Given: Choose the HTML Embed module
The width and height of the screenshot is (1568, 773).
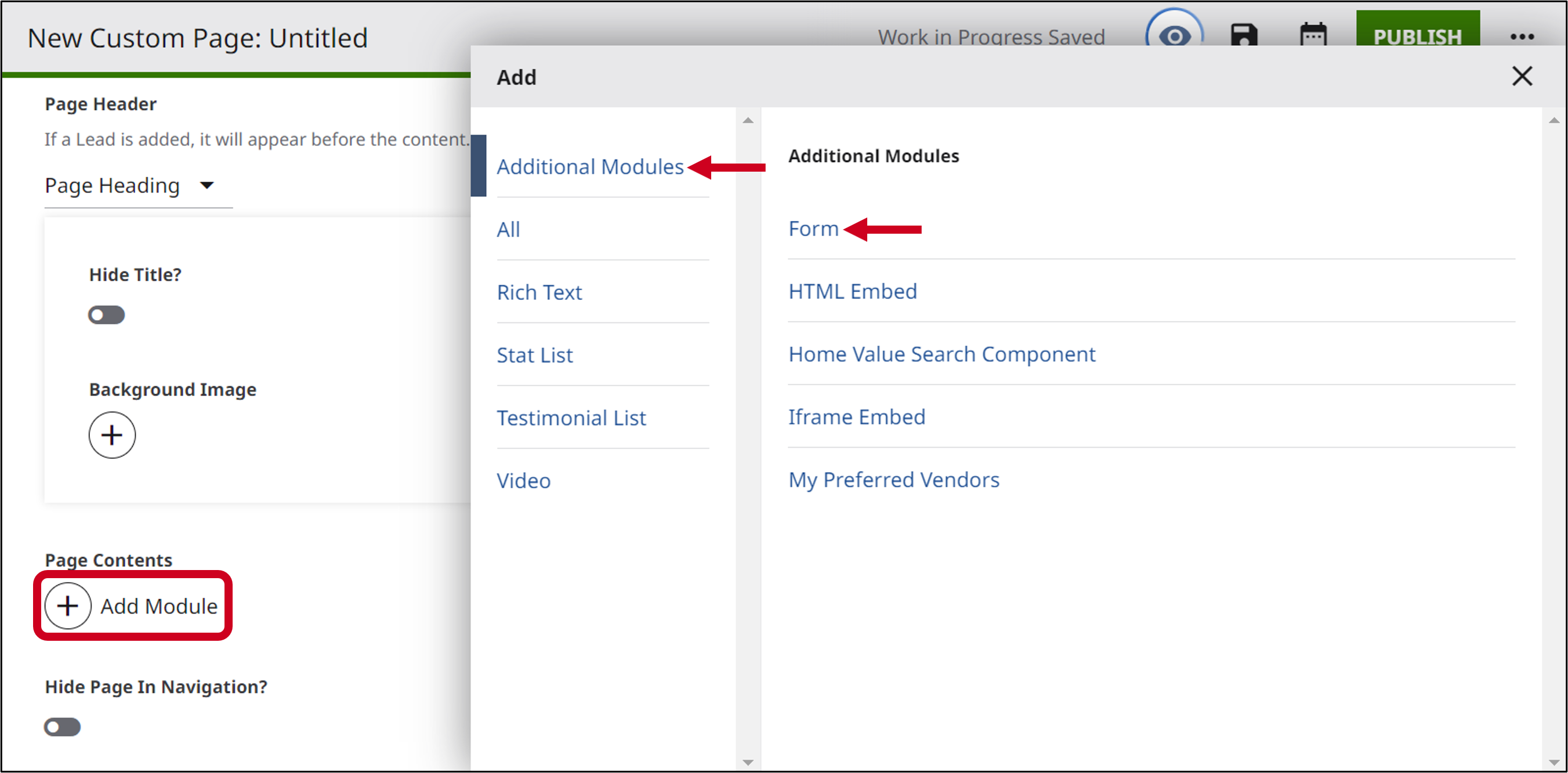Looking at the screenshot, I should click(x=852, y=291).
